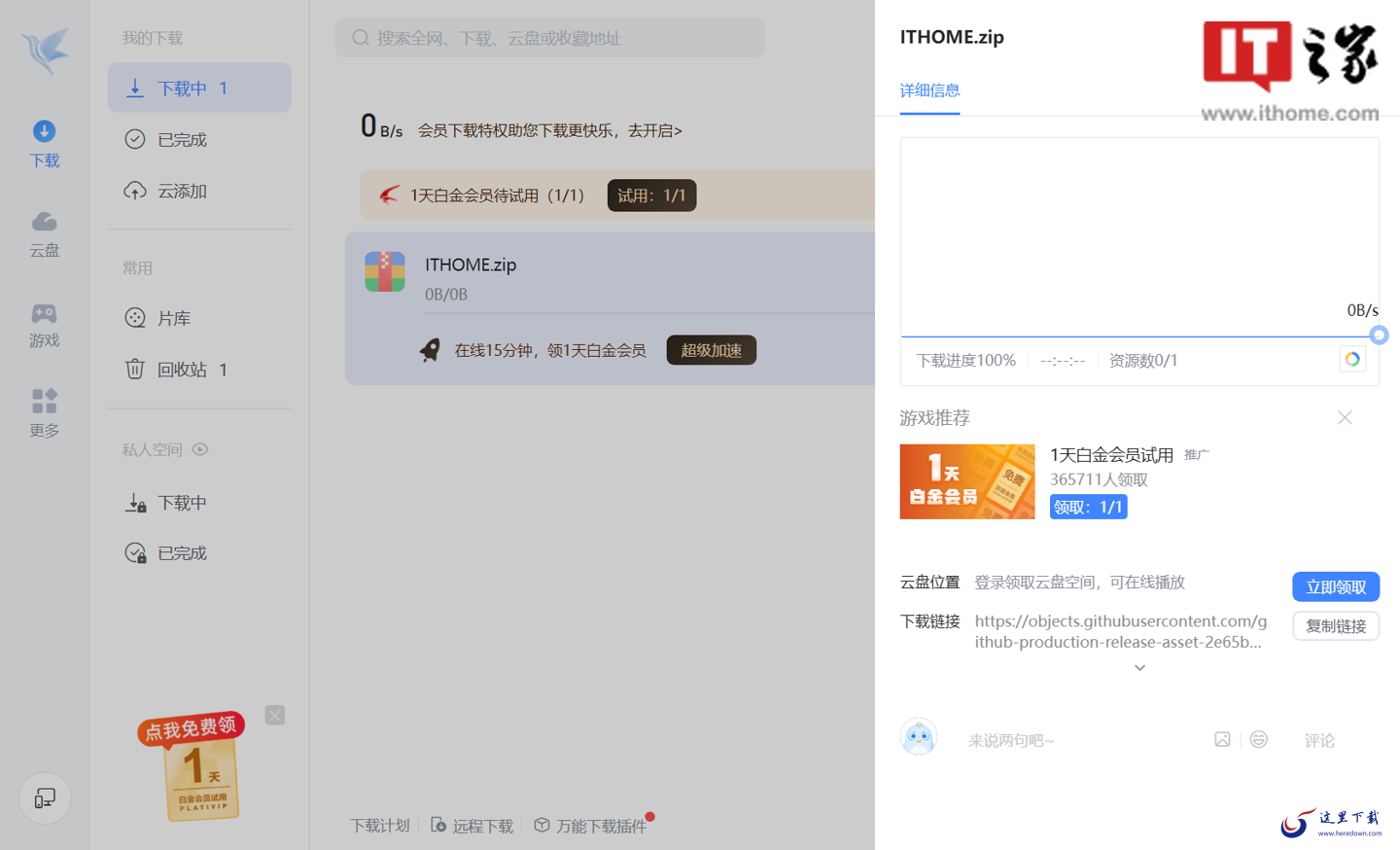Open 下载计划 at the bottom bar
1400x850 pixels.
point(380,826)
